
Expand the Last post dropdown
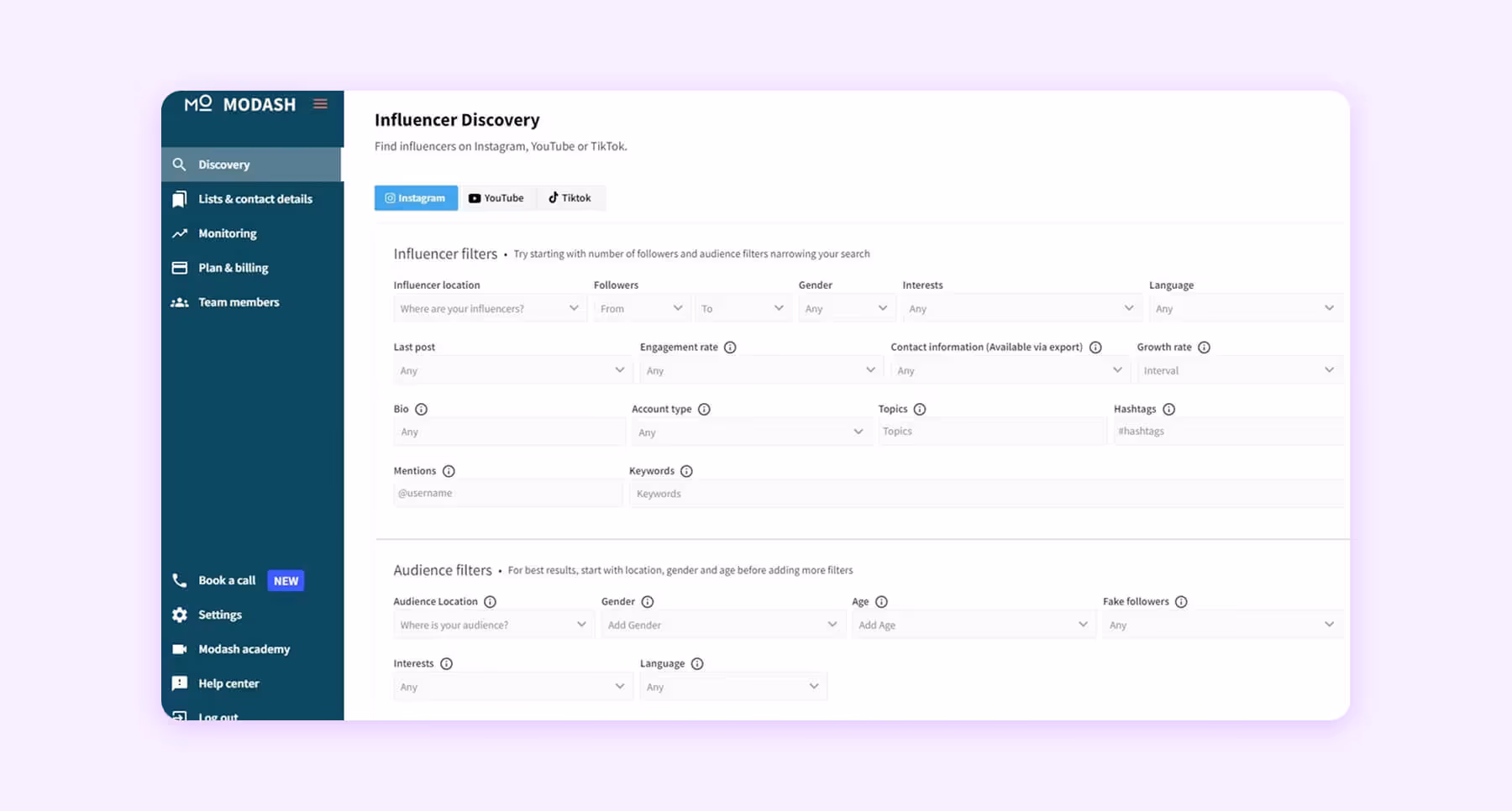(x=512, y=369)
